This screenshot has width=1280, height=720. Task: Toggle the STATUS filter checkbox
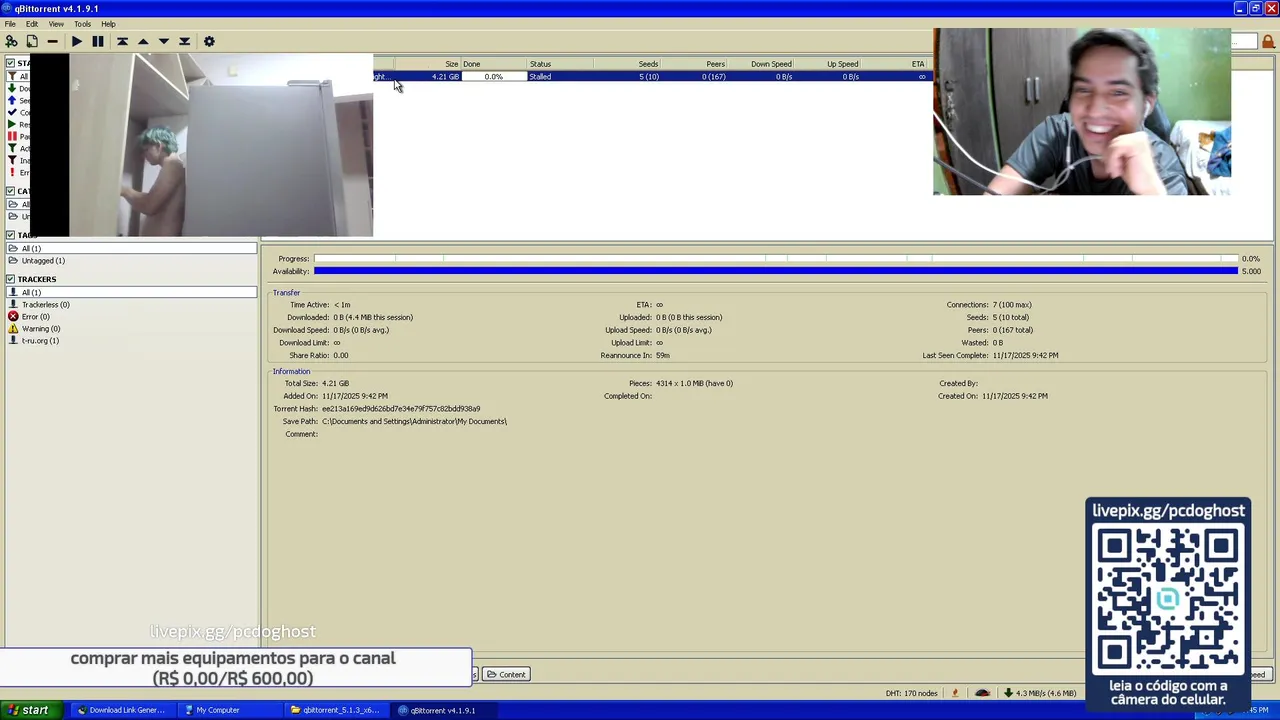pos(10,63)
